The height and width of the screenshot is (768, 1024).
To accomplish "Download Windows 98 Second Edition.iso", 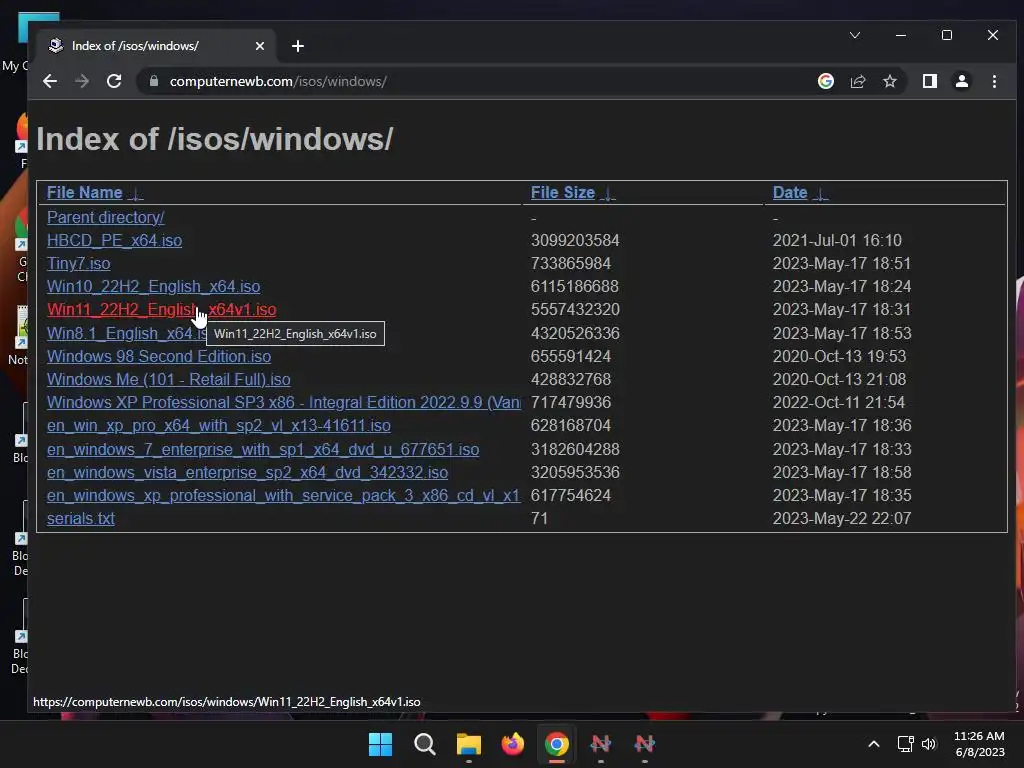I will click(x=159, y=357).
